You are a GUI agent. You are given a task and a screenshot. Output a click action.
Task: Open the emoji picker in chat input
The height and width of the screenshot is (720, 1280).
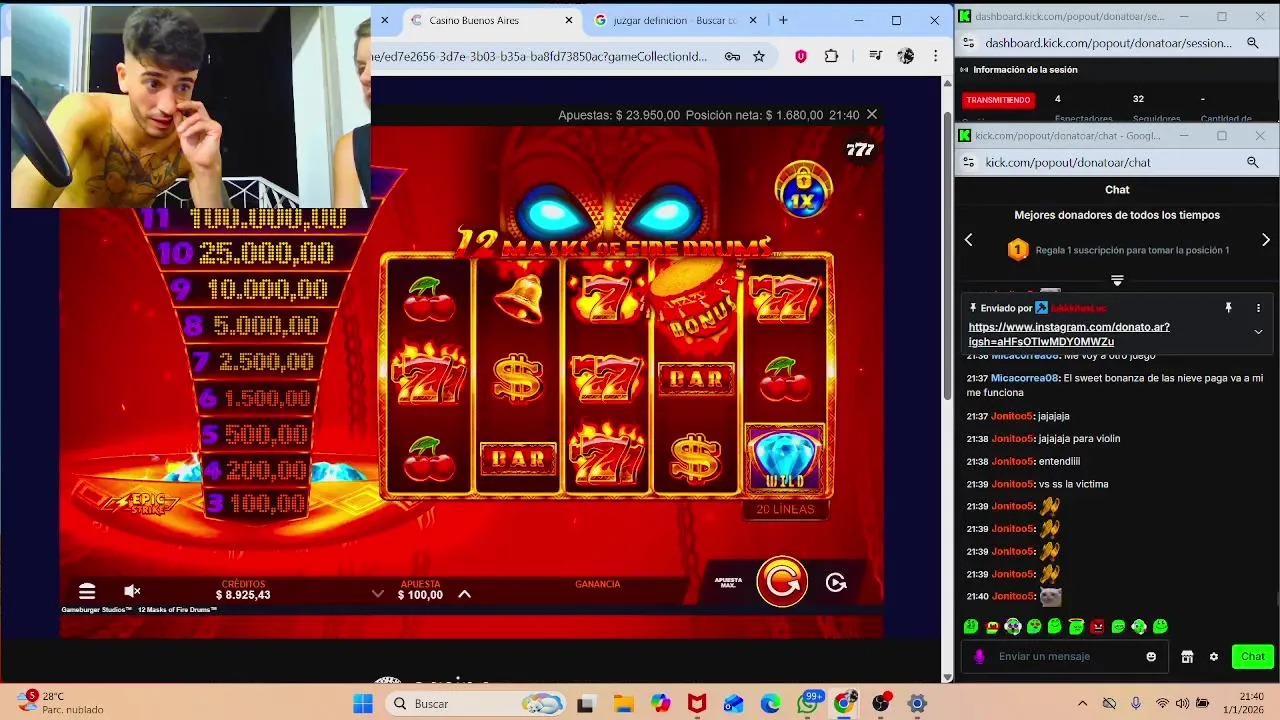(x=1151, y=656)
